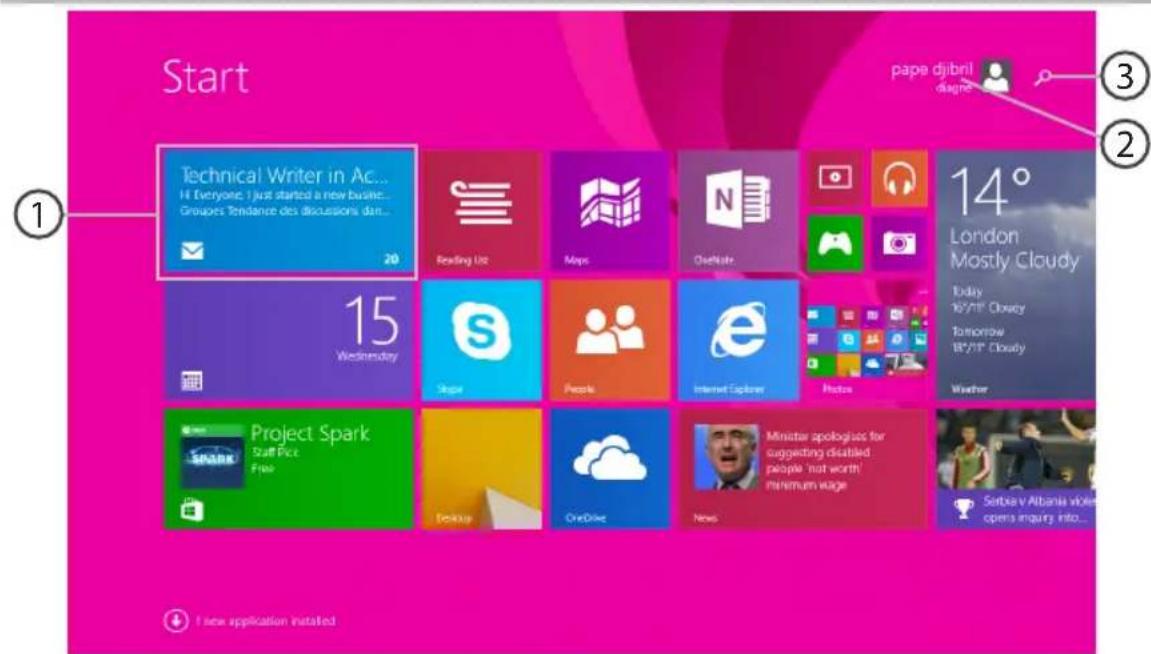The width and height of the screenshot is (1151, 654).
Task: Launch the OneDrive cloud tile
Action: click(x=610, y=469)
